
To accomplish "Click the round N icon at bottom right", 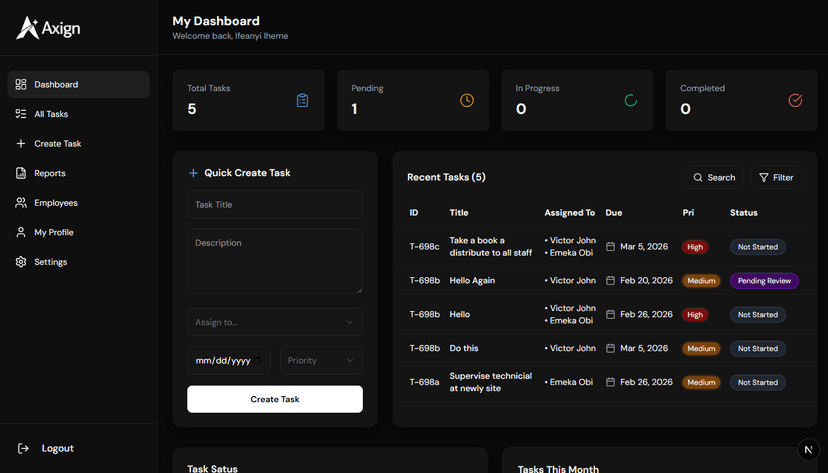I will coord(809,451).
